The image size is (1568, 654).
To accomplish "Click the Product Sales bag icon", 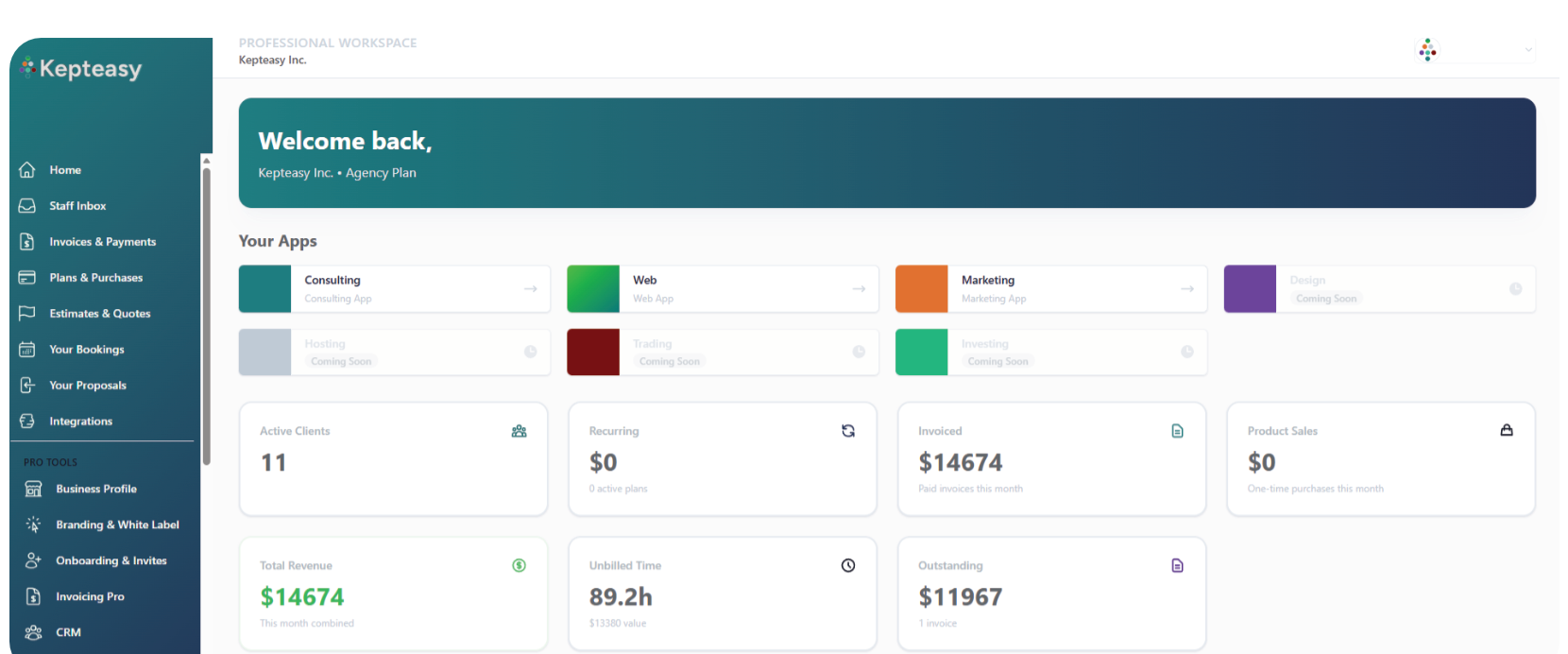I will pos(1507,430).
